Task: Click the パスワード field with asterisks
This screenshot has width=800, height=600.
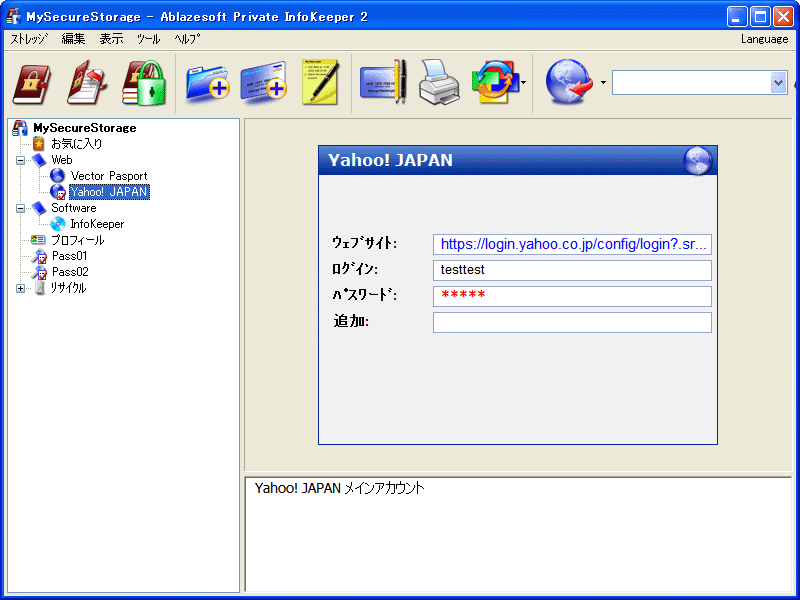Action: [x=572, y=296]
